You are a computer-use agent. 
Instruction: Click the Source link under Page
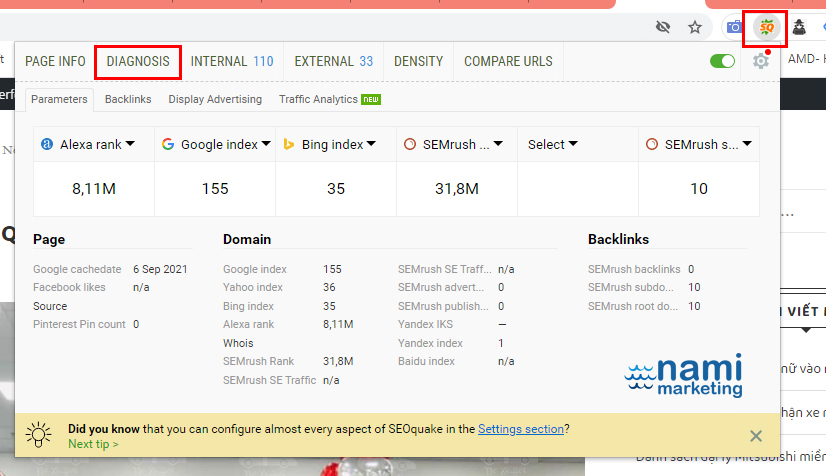[x=50, y=306]
